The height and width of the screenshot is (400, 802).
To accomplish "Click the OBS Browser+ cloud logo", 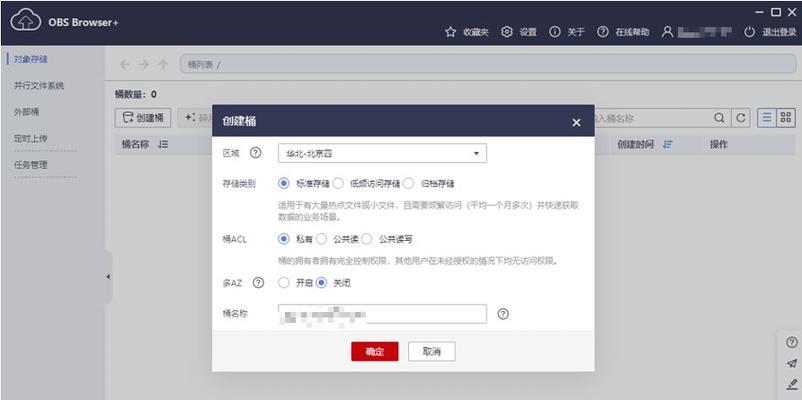I will (x=26, y=21).
